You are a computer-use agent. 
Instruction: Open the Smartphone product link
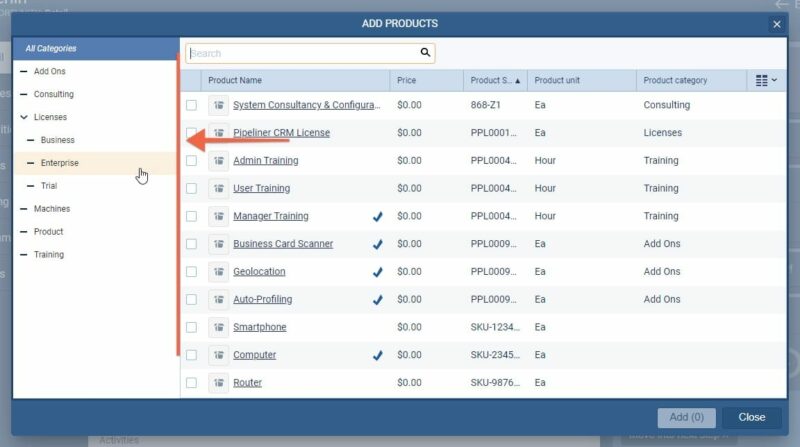click(x=260, y=327)
